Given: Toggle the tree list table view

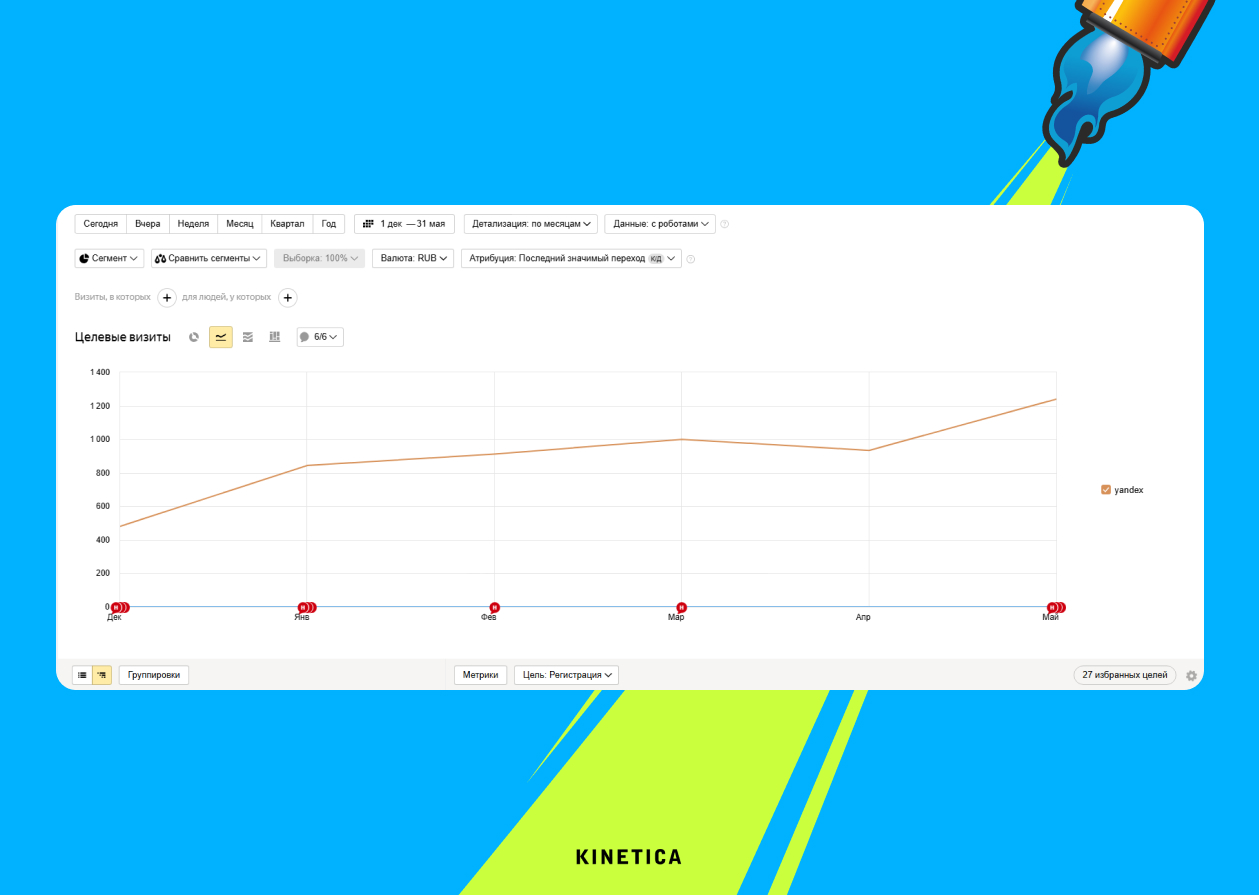Looking at the screenshot, I should pyautogui.click(x=102, y=675).
